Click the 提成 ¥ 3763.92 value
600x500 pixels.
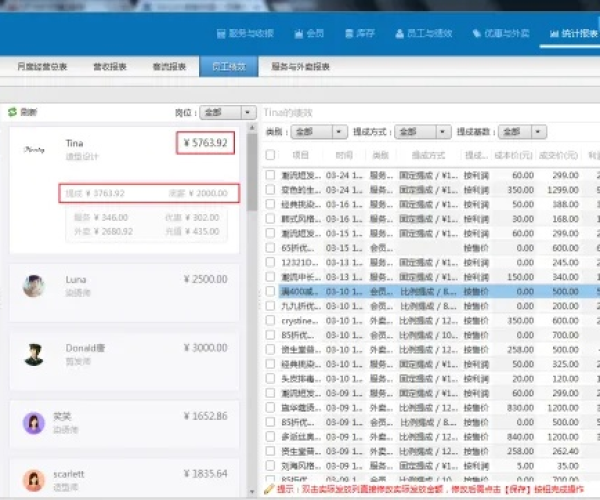[x=95, y=193]
